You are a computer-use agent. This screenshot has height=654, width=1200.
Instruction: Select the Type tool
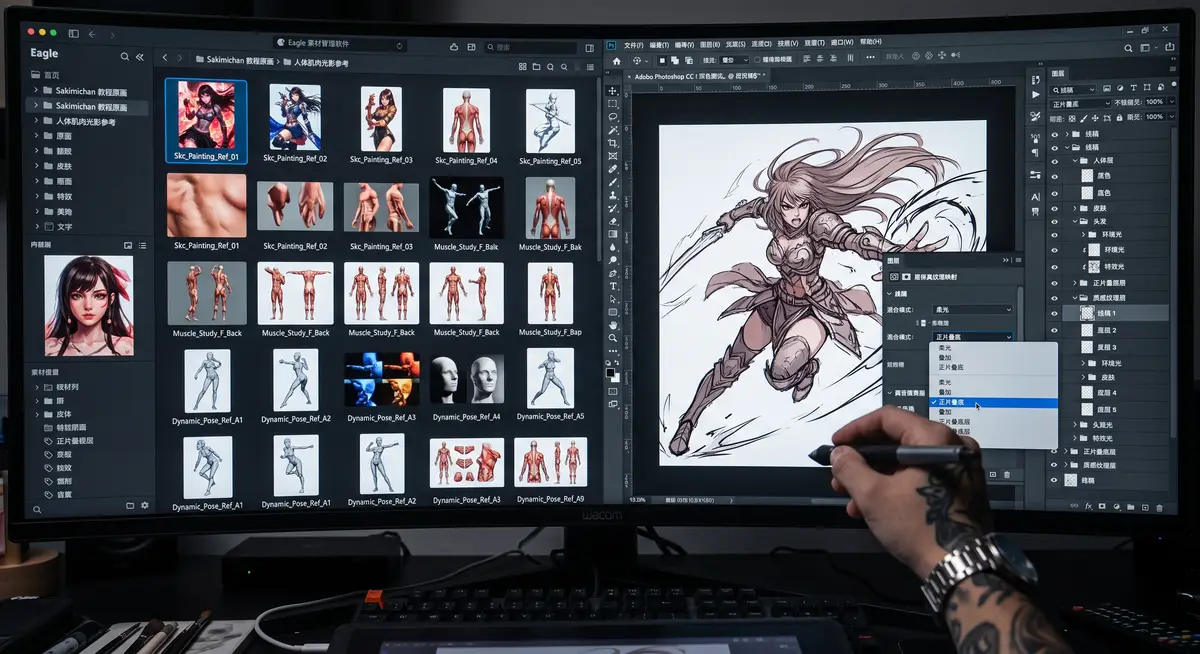[x=613, y=286]
